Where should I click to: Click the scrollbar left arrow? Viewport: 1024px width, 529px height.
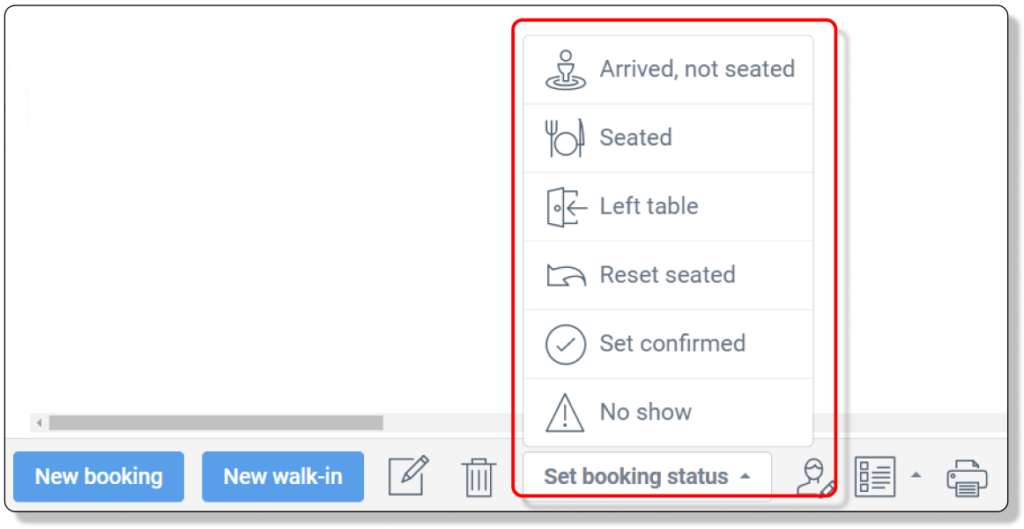click(39, 423)
